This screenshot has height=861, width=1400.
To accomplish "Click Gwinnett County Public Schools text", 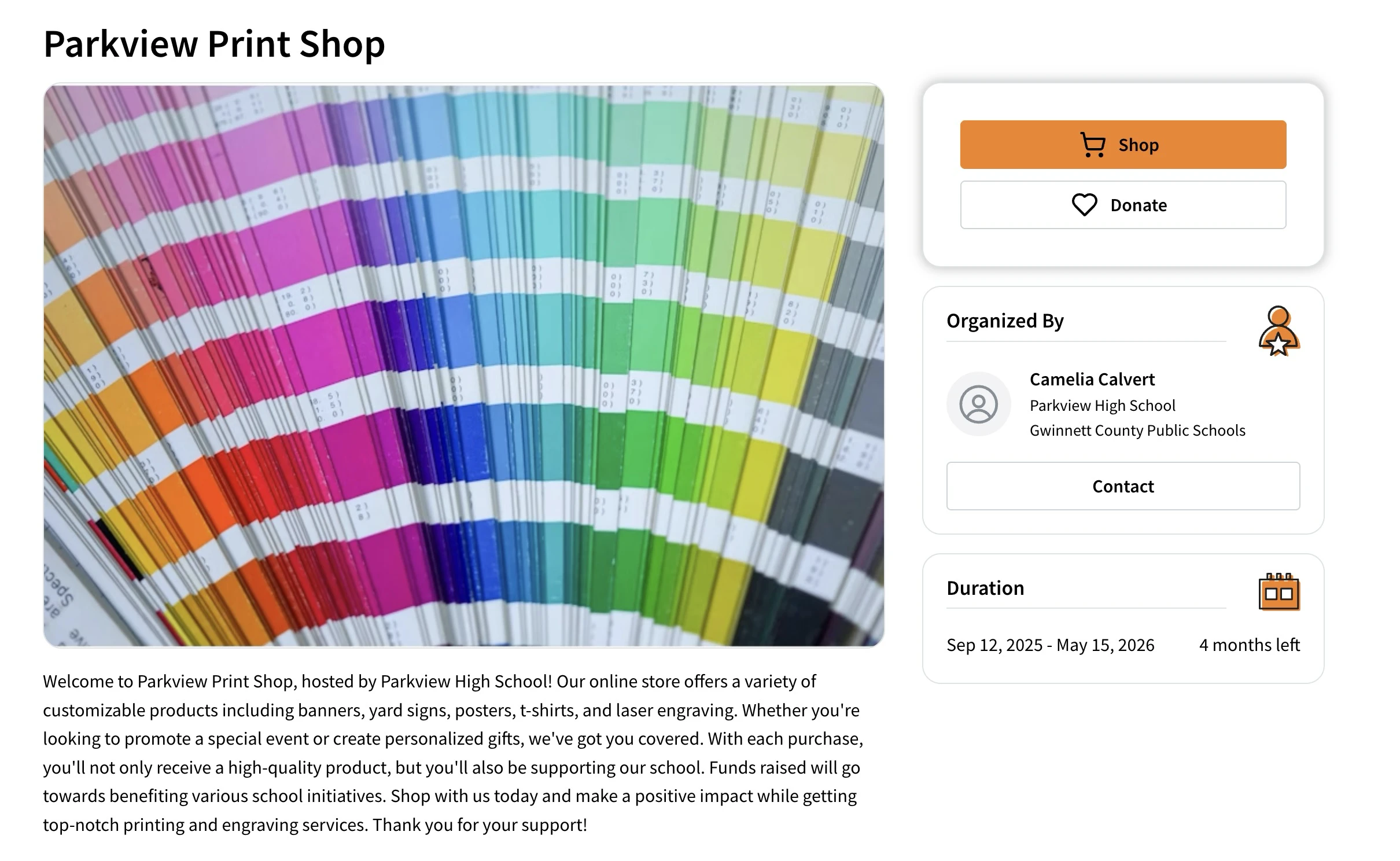I will pos(1137,430).
